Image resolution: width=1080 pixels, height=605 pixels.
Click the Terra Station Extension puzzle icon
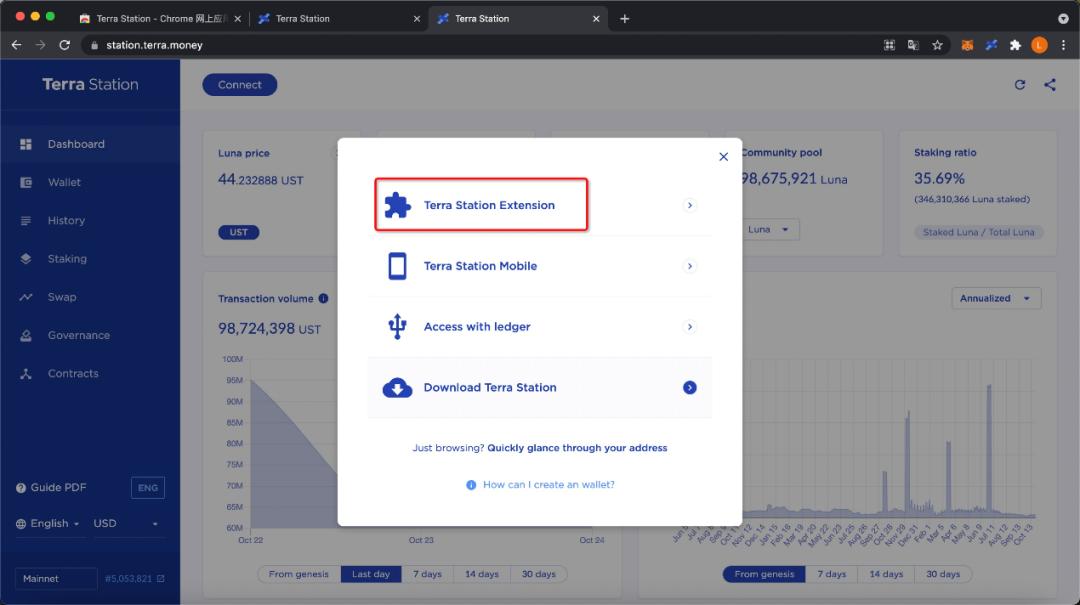click(x=397, y=205)
